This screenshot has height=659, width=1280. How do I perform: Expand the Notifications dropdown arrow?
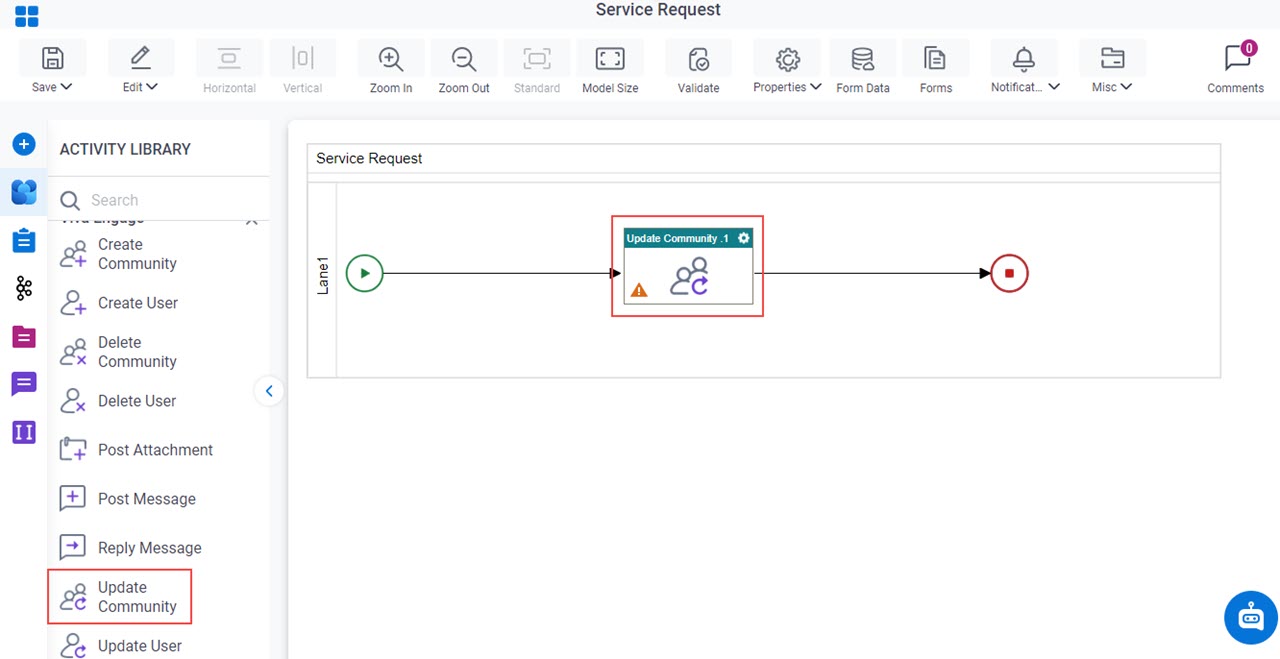(1054, 87)
